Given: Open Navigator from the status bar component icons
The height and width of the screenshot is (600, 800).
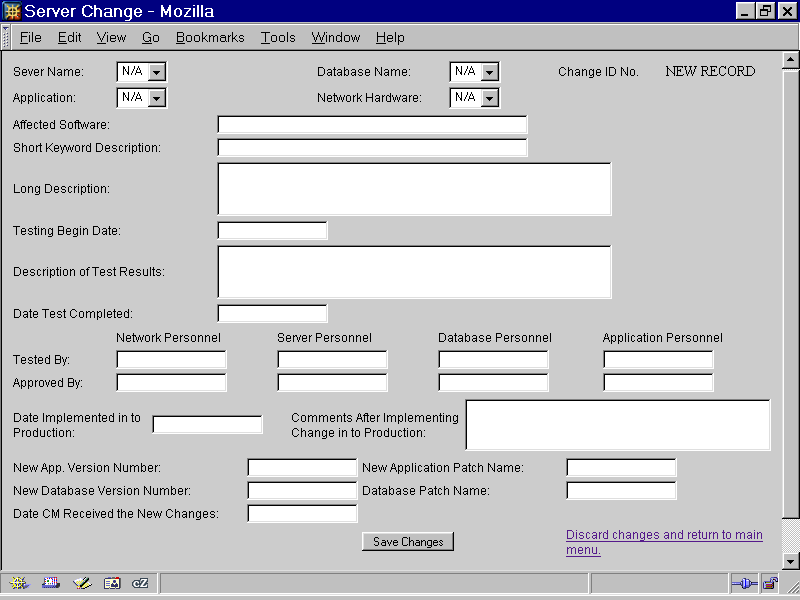Looking at the screenshot, I should click(19, 583).
